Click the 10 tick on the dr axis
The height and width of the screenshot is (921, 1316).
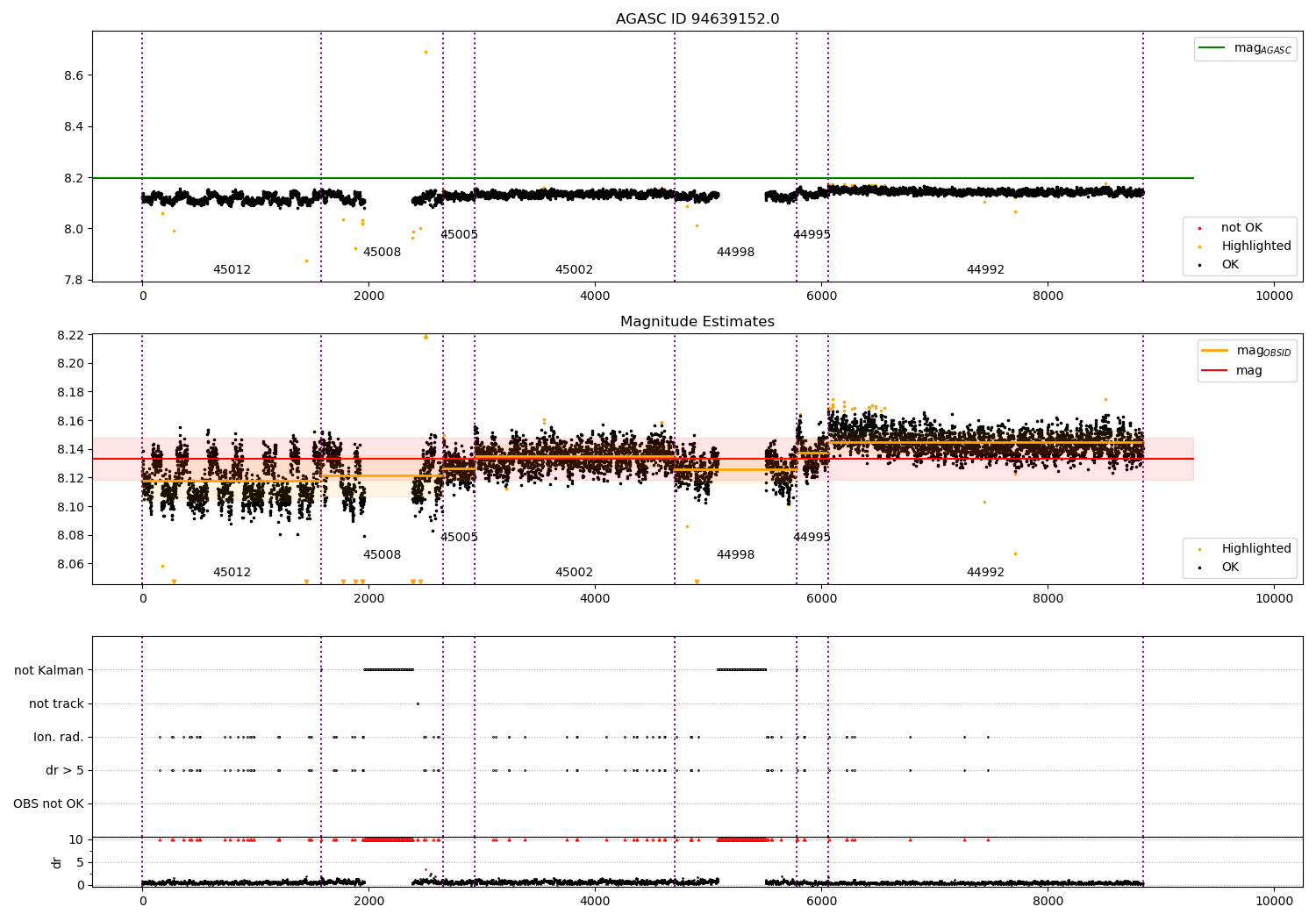pos(76,839)
